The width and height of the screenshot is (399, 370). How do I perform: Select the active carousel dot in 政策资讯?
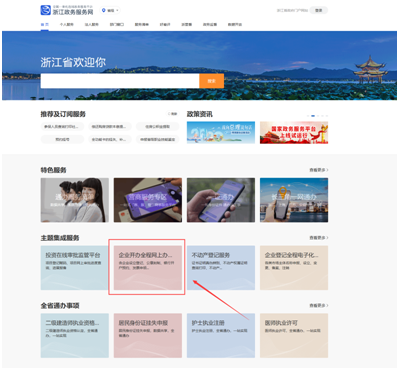coord(313,116)
